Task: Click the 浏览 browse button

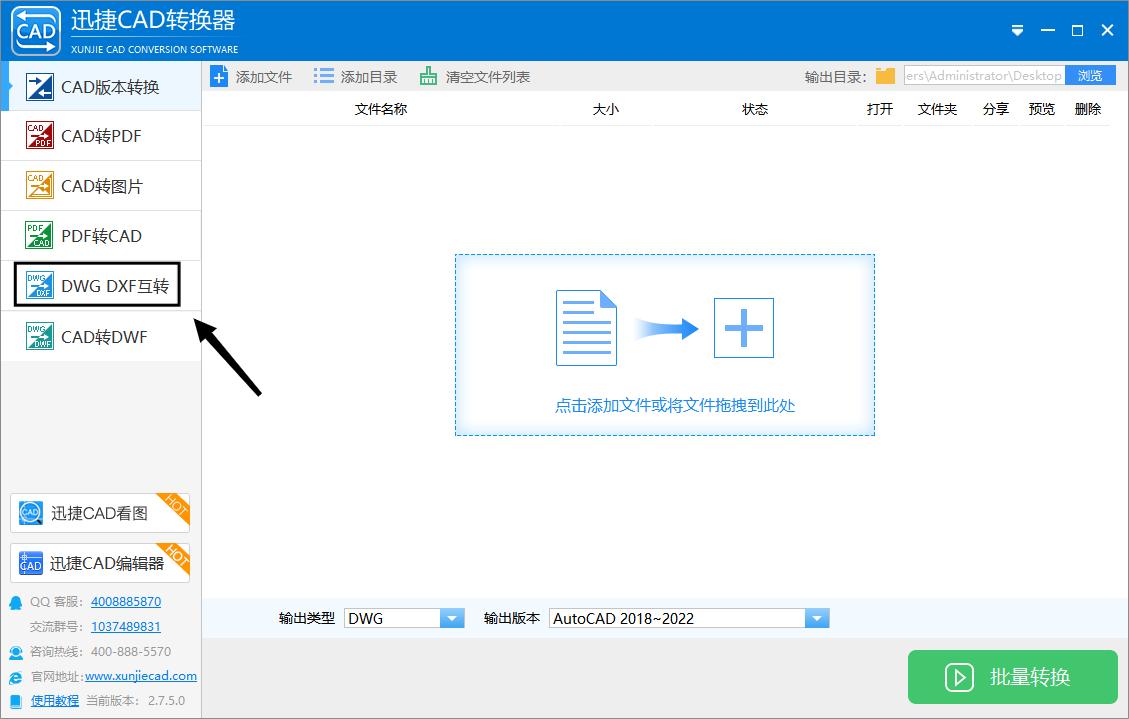Action: (x=1090, y=75)
